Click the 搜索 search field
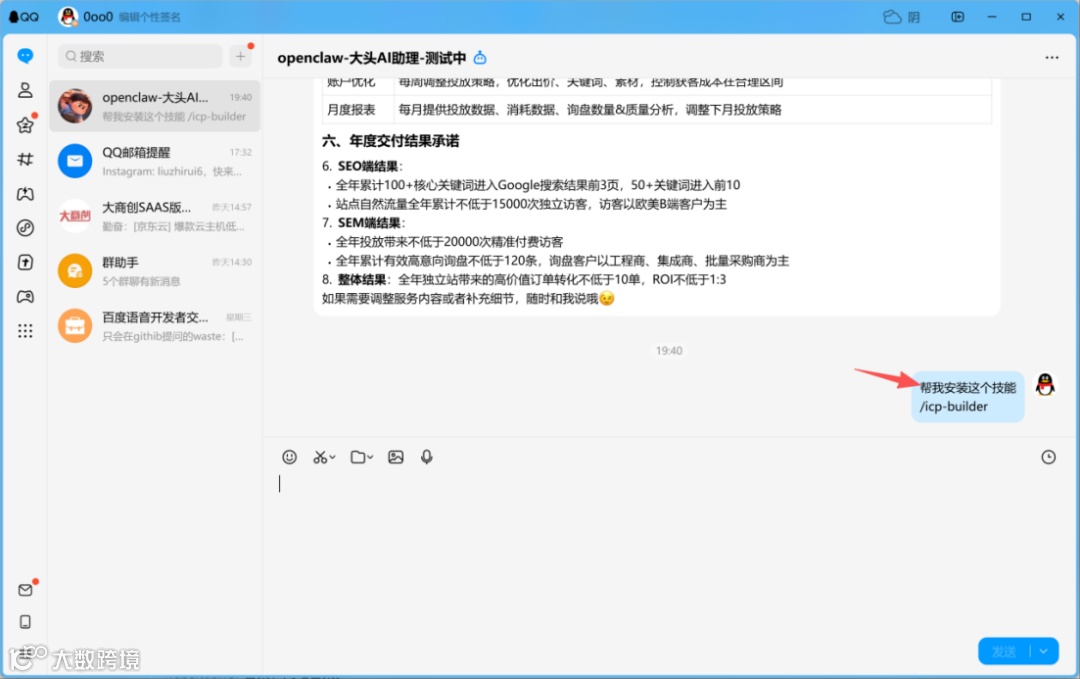This screenshot has height=679, width=1080. point(141,56)
